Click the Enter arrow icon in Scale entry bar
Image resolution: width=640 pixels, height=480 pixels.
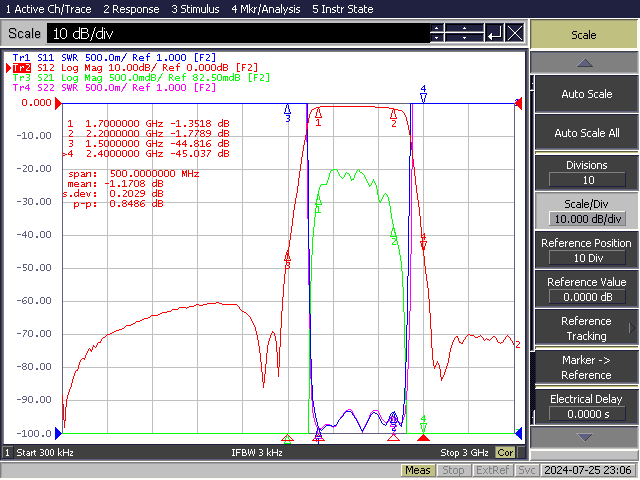pos(494,33)
